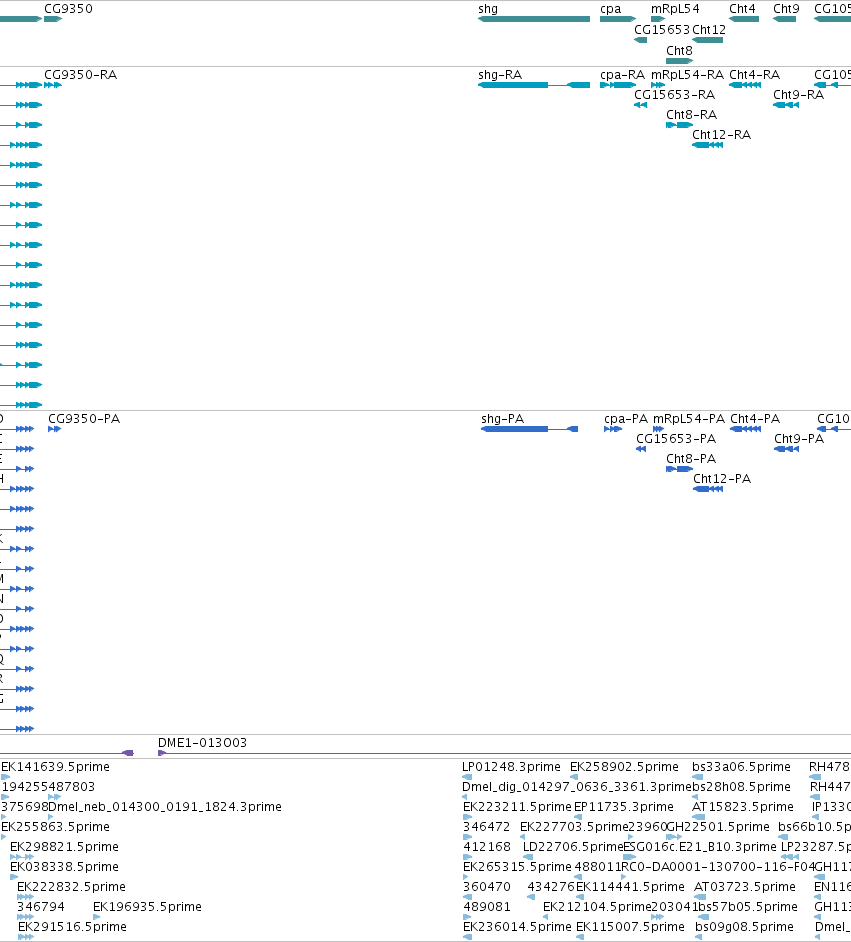Select the mRpL54-PA label

tap(689, 419)
